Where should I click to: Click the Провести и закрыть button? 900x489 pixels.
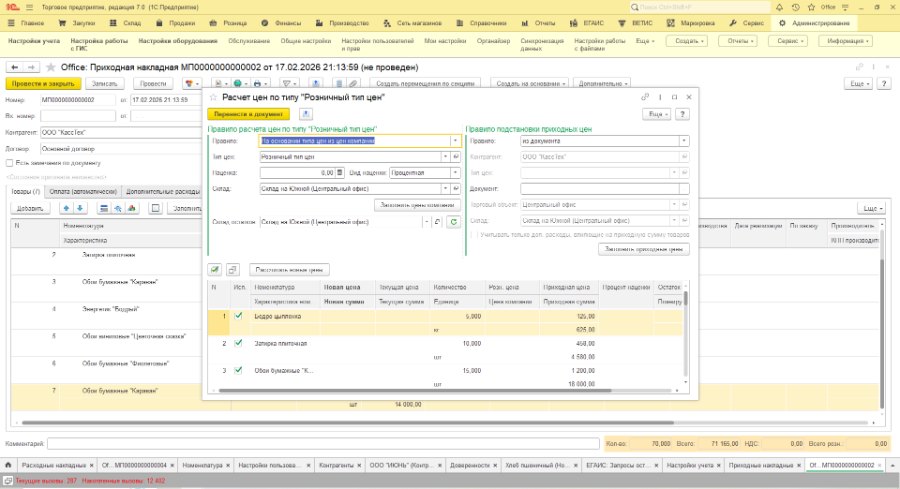43,84
